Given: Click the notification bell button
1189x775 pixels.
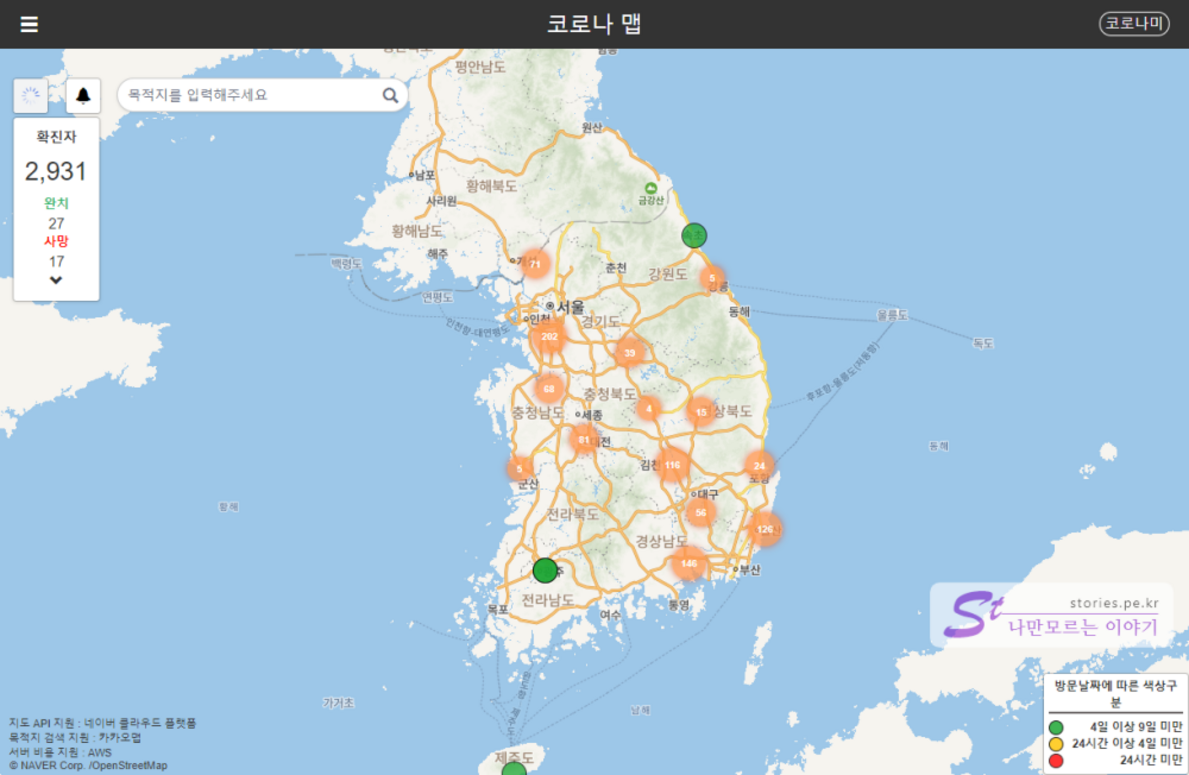Looking at the screenshot, I should pyautogui.click(x=83, y=96).
